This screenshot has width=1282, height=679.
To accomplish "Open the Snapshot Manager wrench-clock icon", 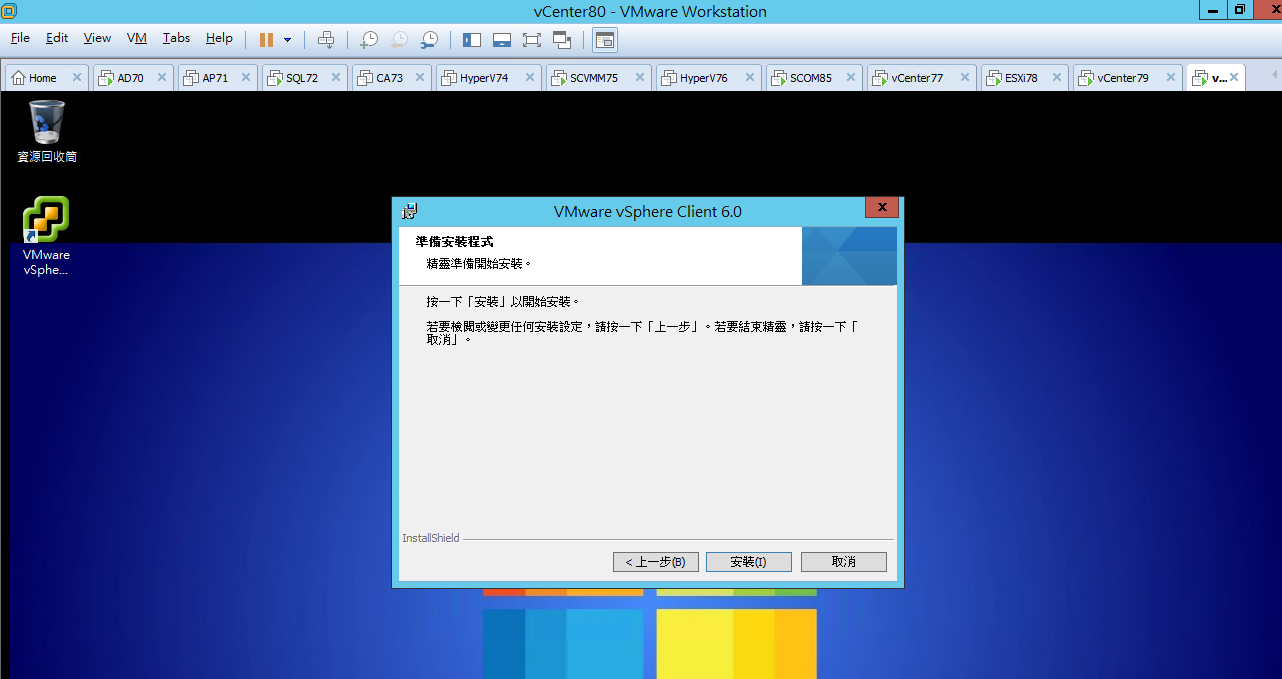I will [x=429, y=40].
